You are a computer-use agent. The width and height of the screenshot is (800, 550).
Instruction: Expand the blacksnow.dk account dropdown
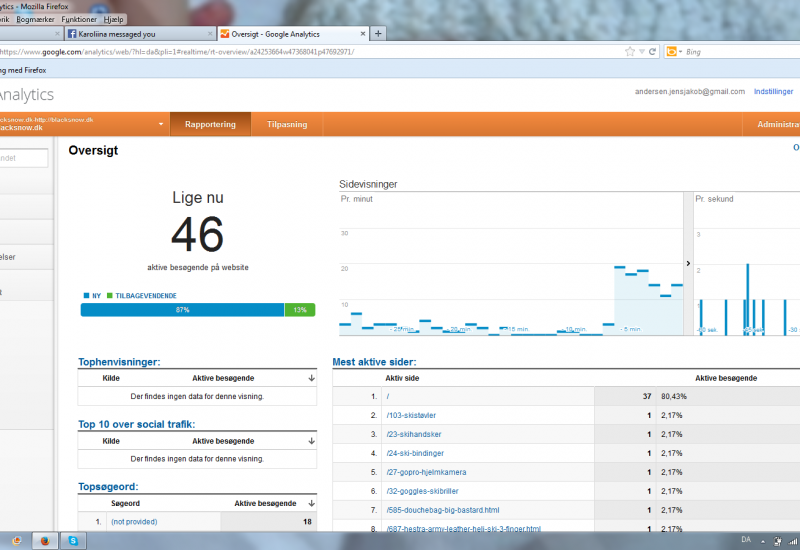click(161, 125)
